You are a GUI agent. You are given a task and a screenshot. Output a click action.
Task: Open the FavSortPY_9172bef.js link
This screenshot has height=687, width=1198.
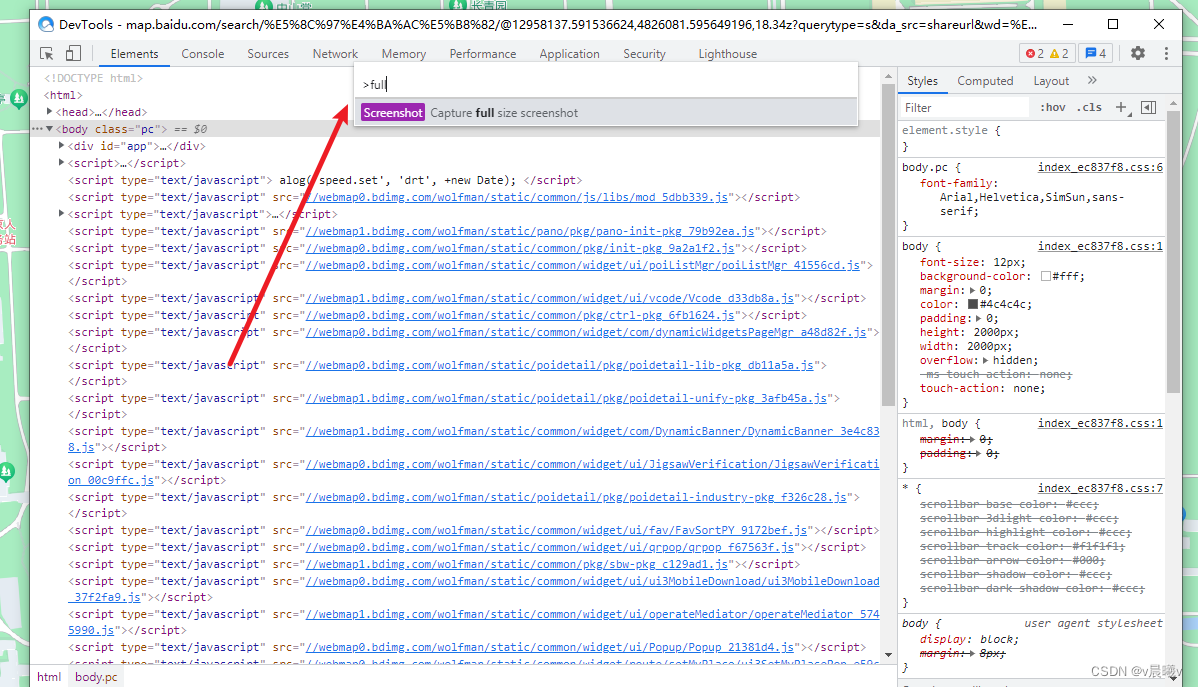coord(556,530)
